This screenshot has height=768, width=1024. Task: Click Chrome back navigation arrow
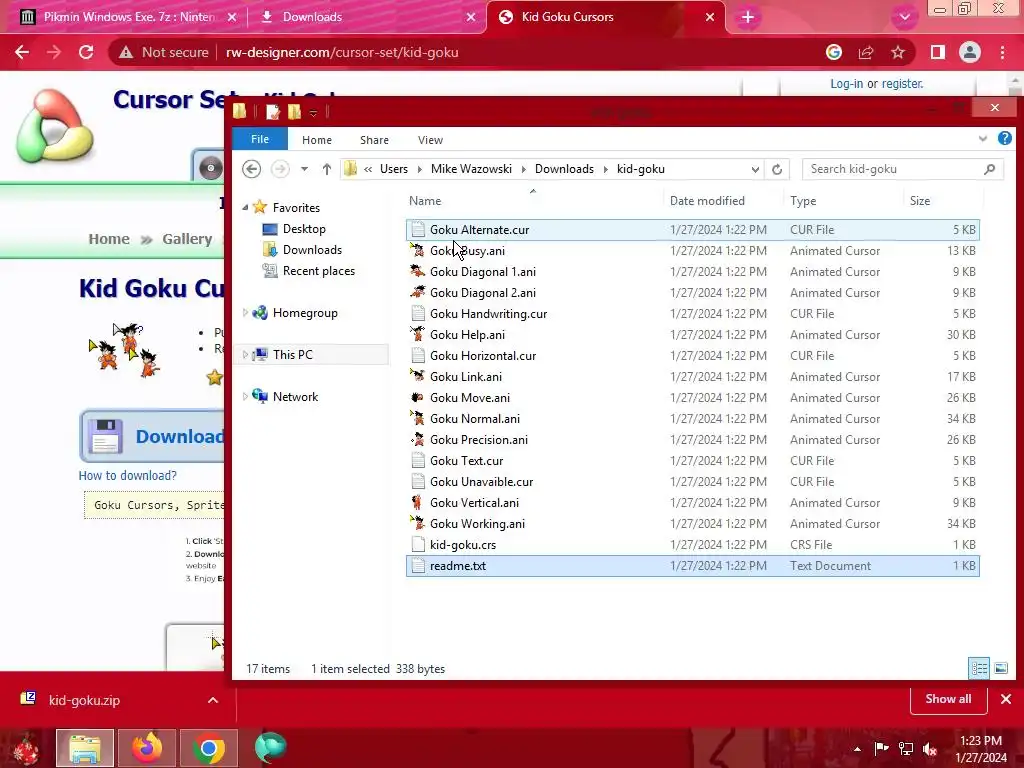[22, 52]
